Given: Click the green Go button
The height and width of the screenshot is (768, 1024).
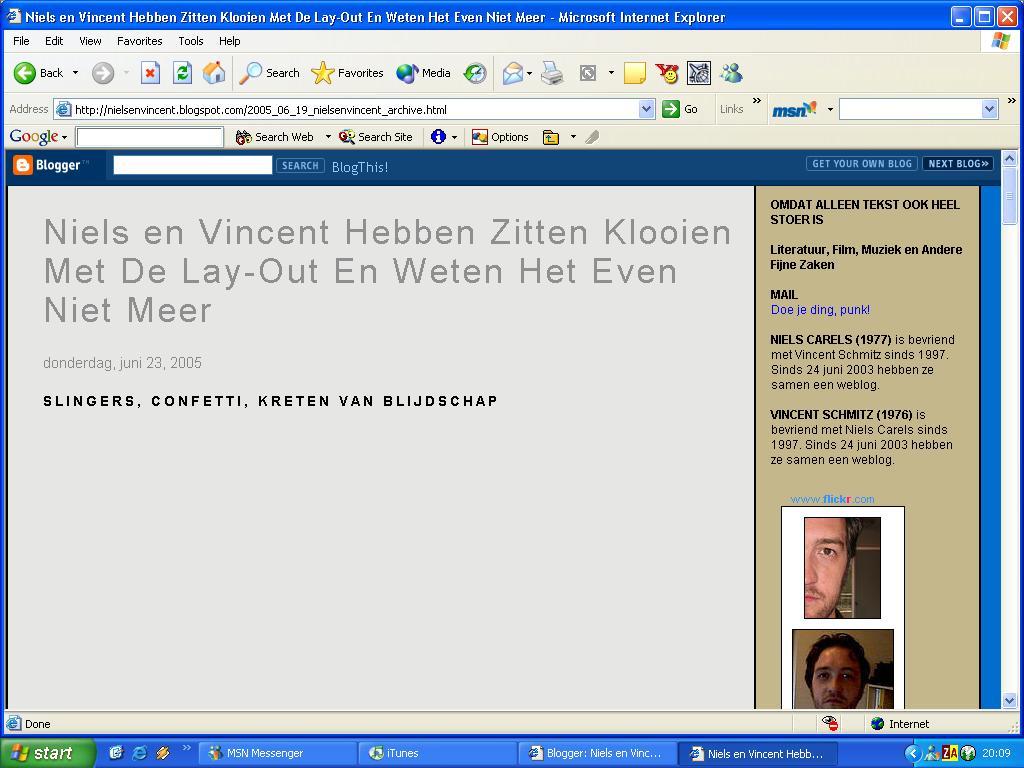Looking at the screenshot, I should coord(680,110).
